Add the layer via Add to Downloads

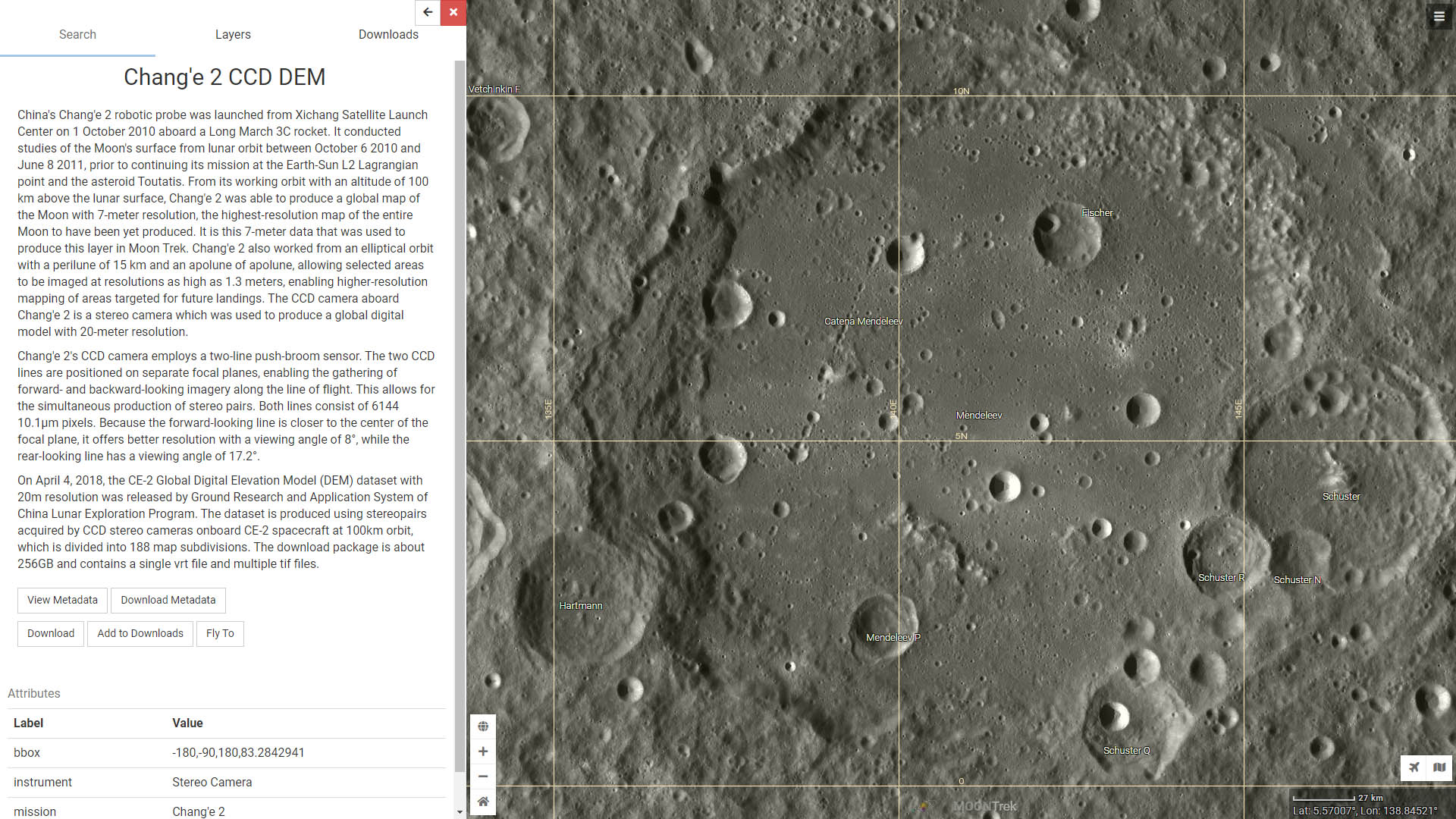[x=140, y=634]
